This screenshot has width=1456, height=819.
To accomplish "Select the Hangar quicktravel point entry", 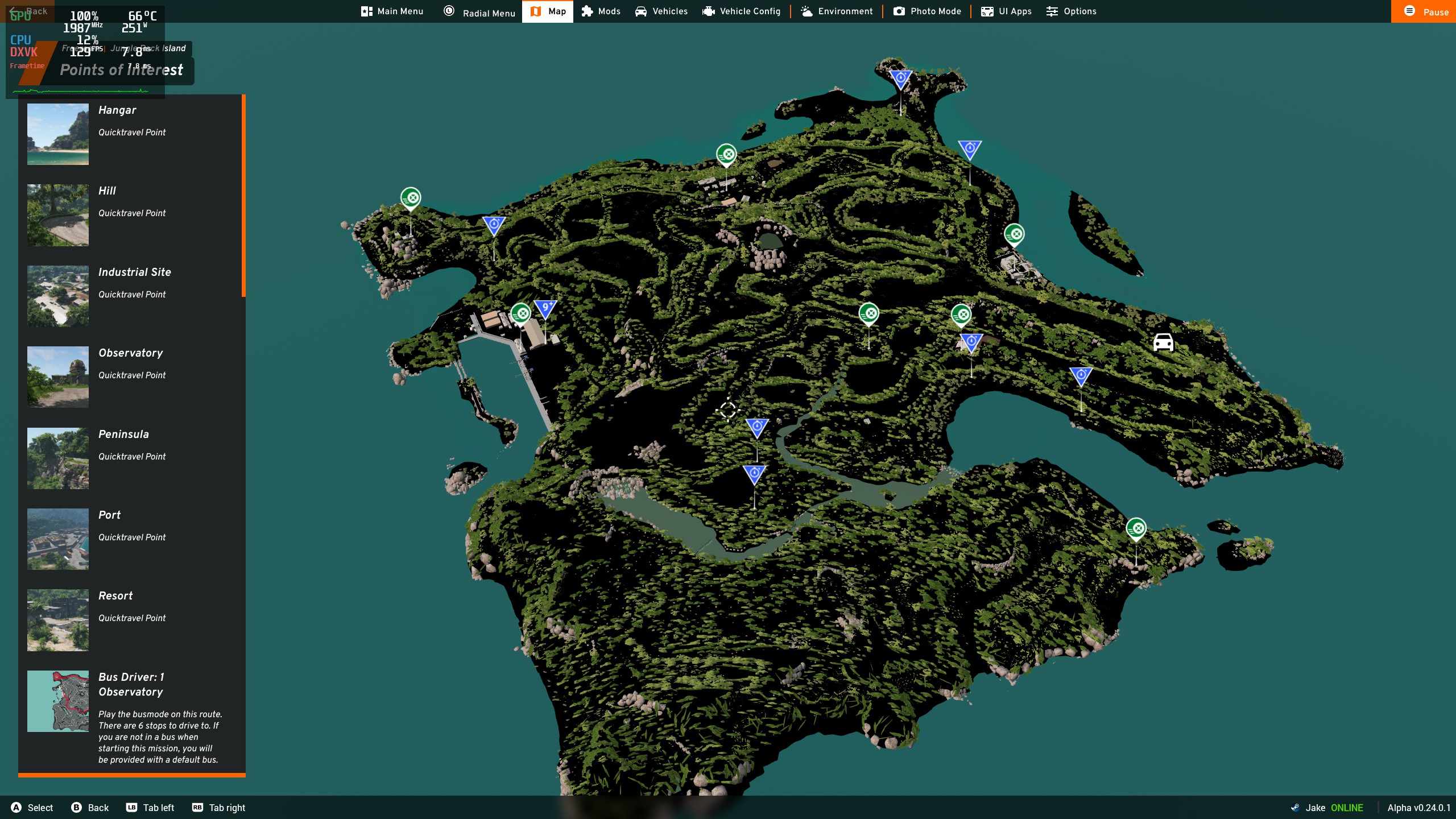I will 130,134.
